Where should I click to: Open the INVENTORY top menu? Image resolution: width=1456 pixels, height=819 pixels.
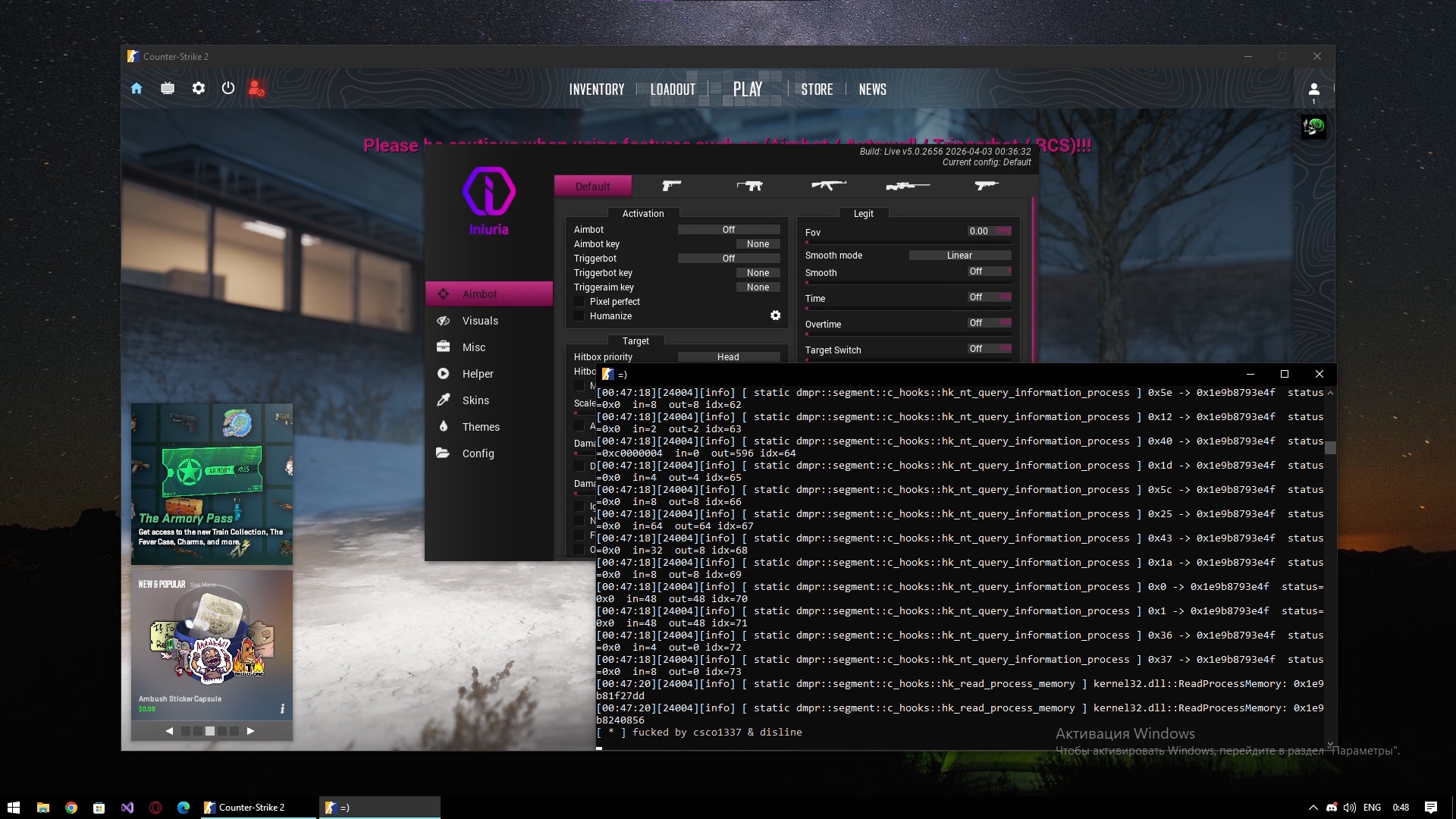pos(597,89)
